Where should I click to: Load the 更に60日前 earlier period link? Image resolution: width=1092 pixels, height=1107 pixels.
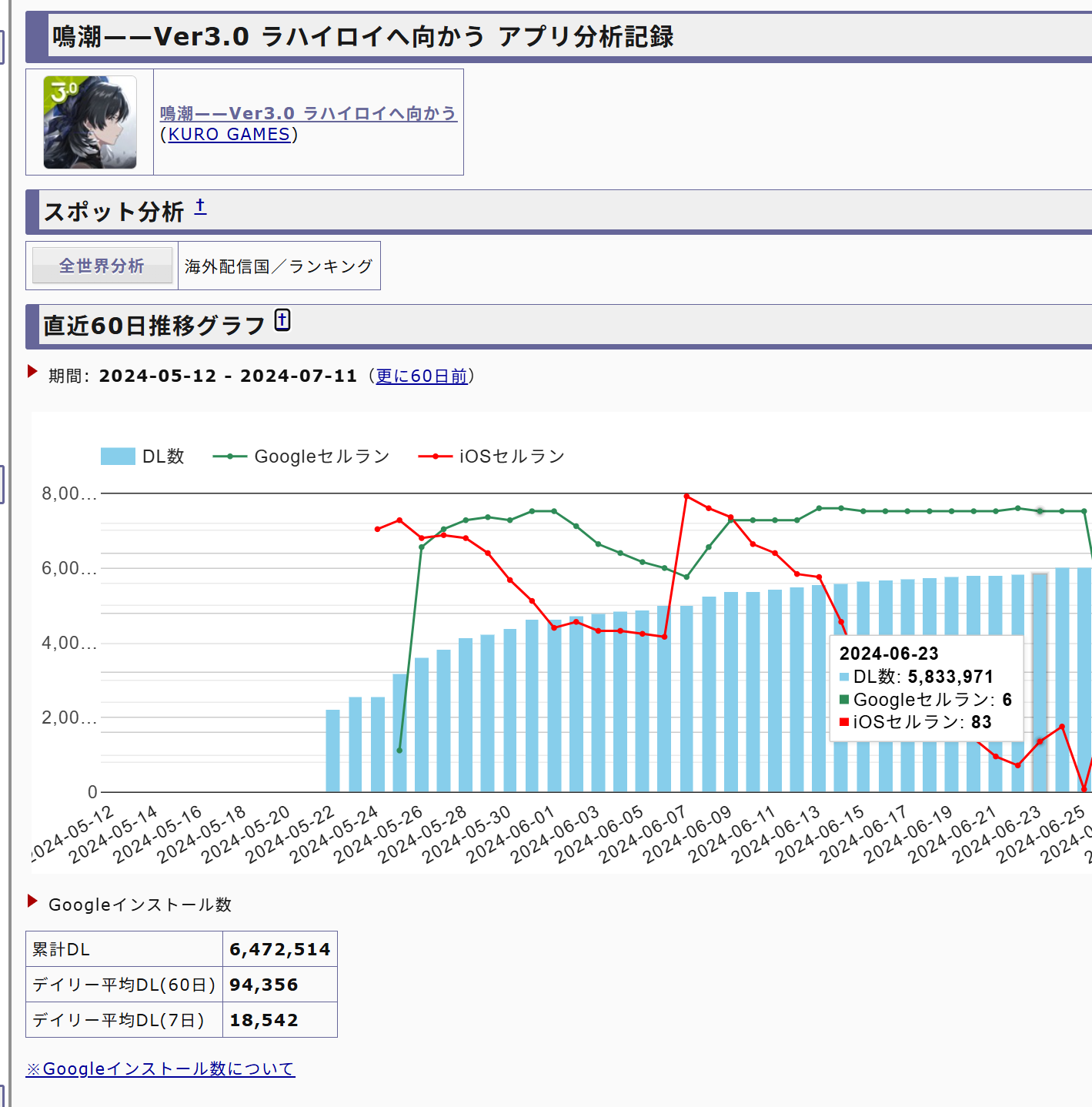422,376
